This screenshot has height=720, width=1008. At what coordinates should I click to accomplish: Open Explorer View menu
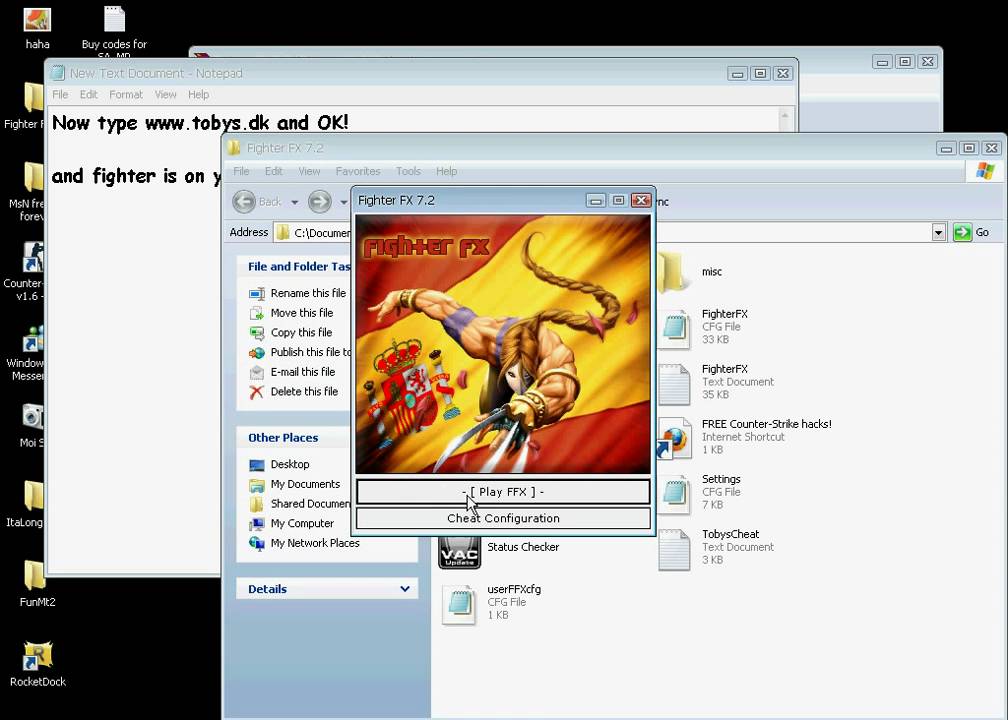point(309,171)
